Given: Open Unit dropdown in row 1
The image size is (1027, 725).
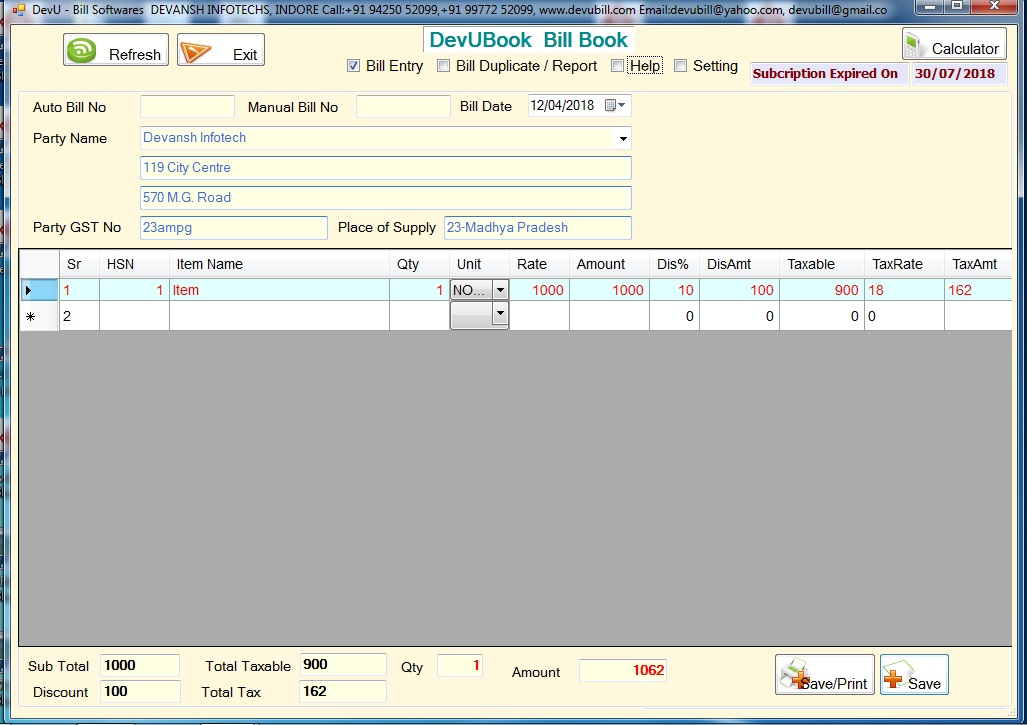Looking at the screenshot, I should (x=500, y=290).
